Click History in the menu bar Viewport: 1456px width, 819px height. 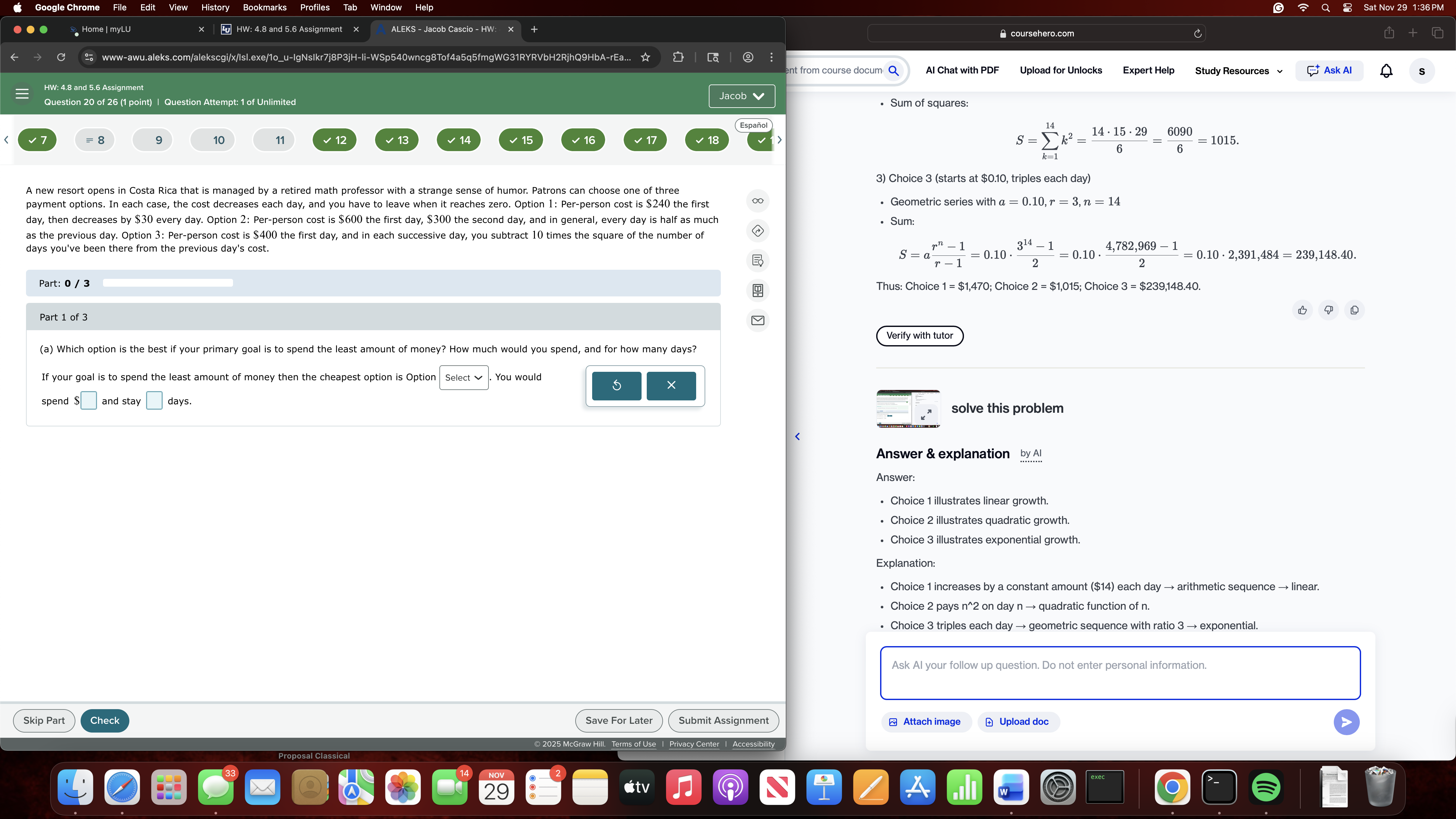215,7
